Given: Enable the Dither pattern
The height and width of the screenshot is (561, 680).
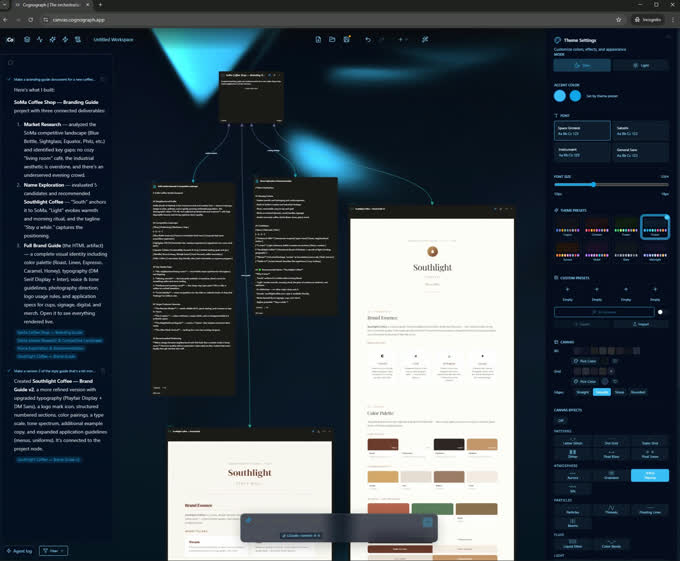Looking at the screenshot, I should [572, 454].
